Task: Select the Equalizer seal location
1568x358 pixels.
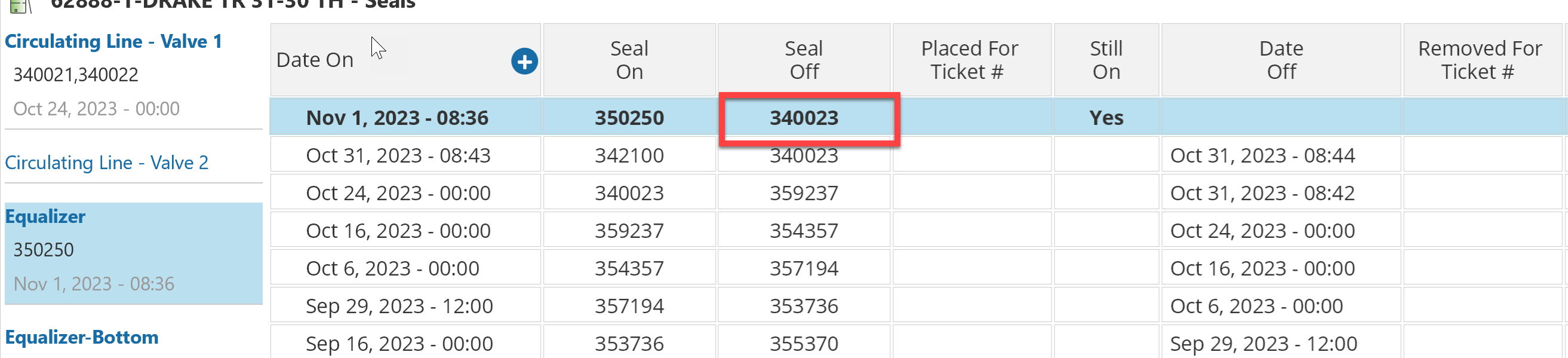Action: 45,217
